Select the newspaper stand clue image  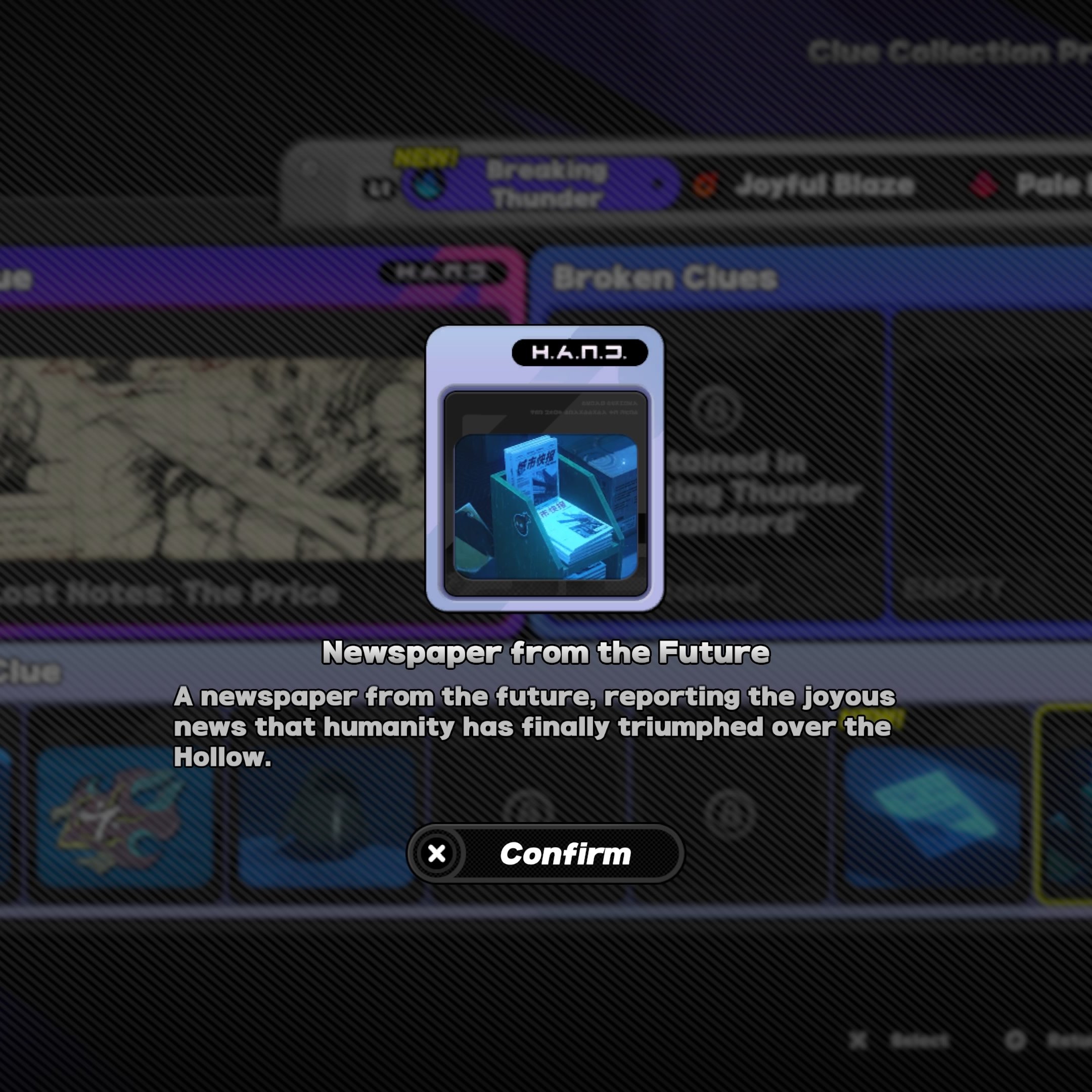[546, 507]
